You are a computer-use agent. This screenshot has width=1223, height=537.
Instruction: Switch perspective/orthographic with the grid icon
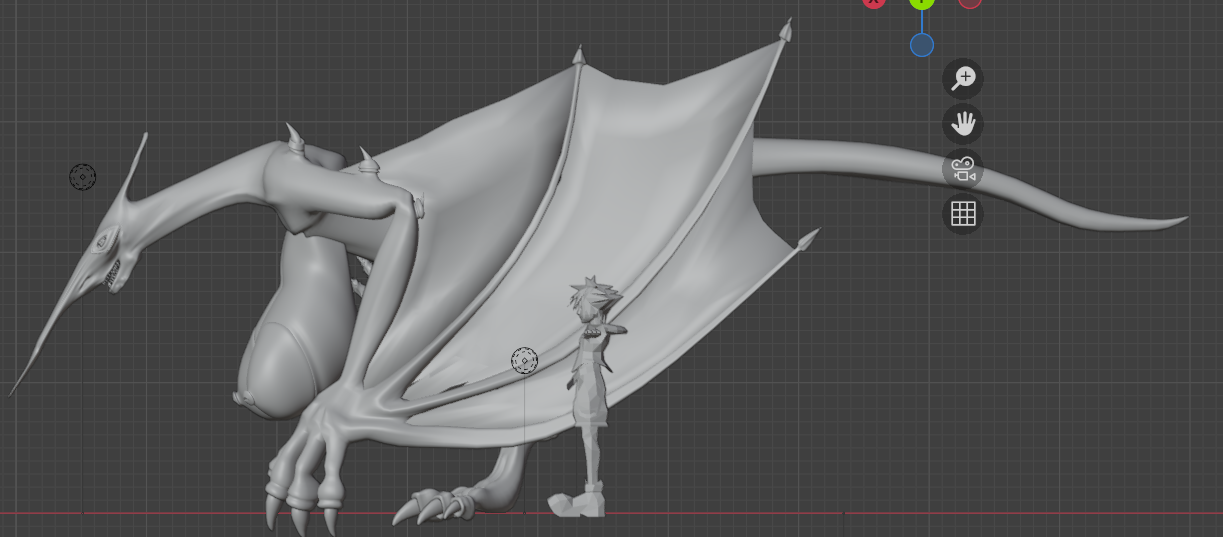[x=963, y=214]
